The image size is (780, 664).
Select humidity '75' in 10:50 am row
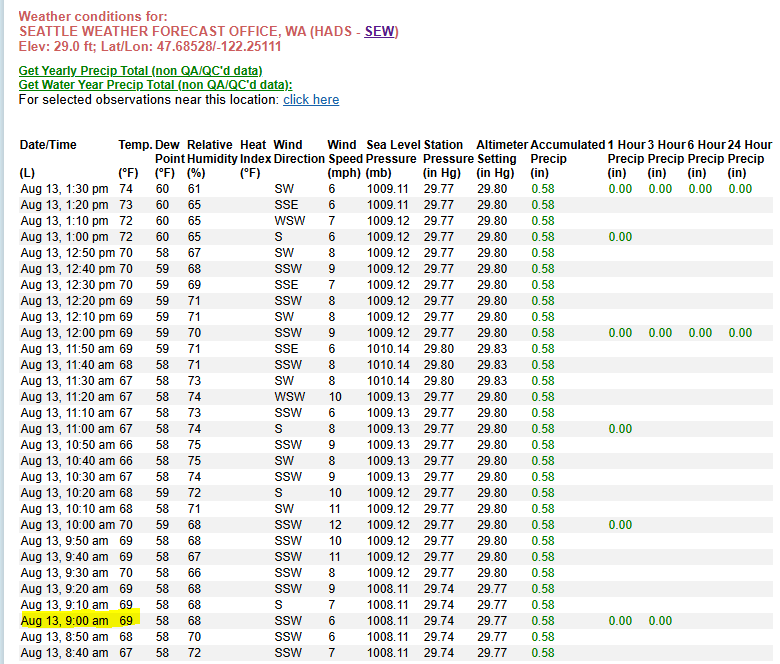coord(194,445)
